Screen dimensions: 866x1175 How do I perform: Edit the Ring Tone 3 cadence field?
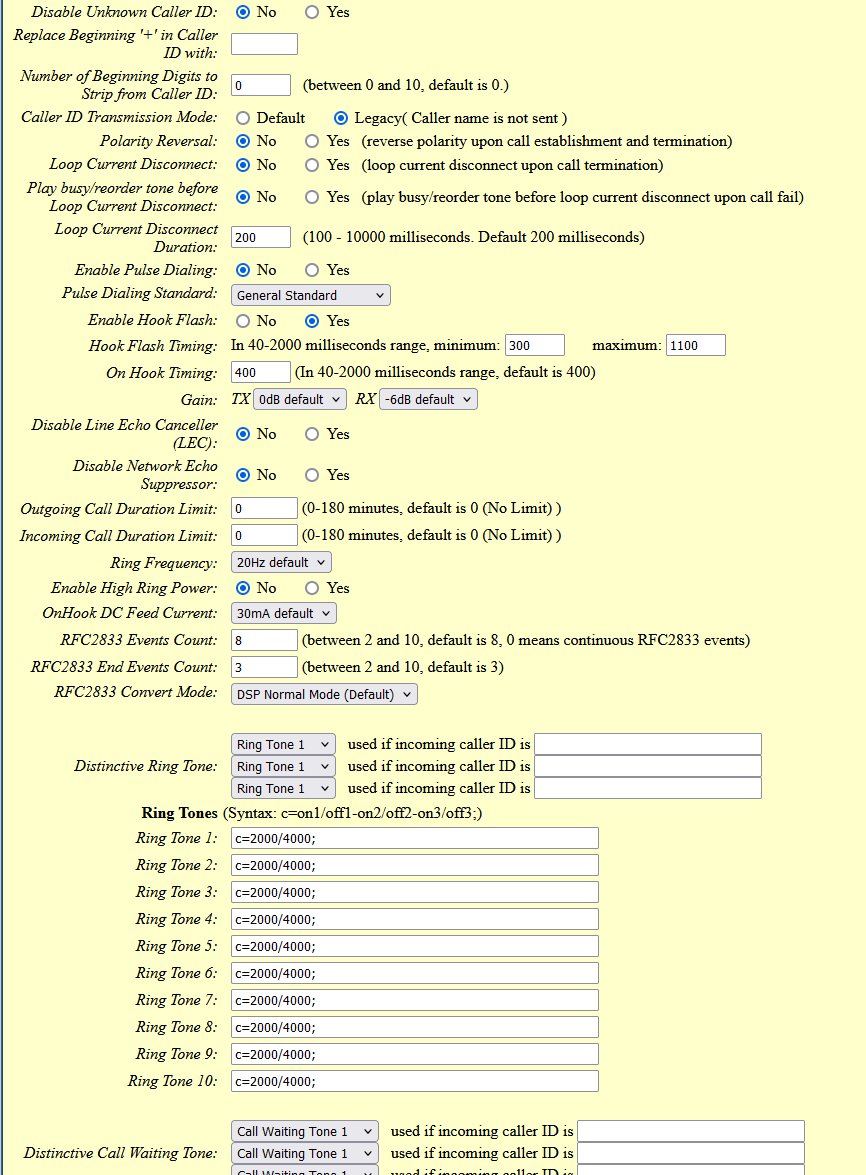tap(415, 892)
